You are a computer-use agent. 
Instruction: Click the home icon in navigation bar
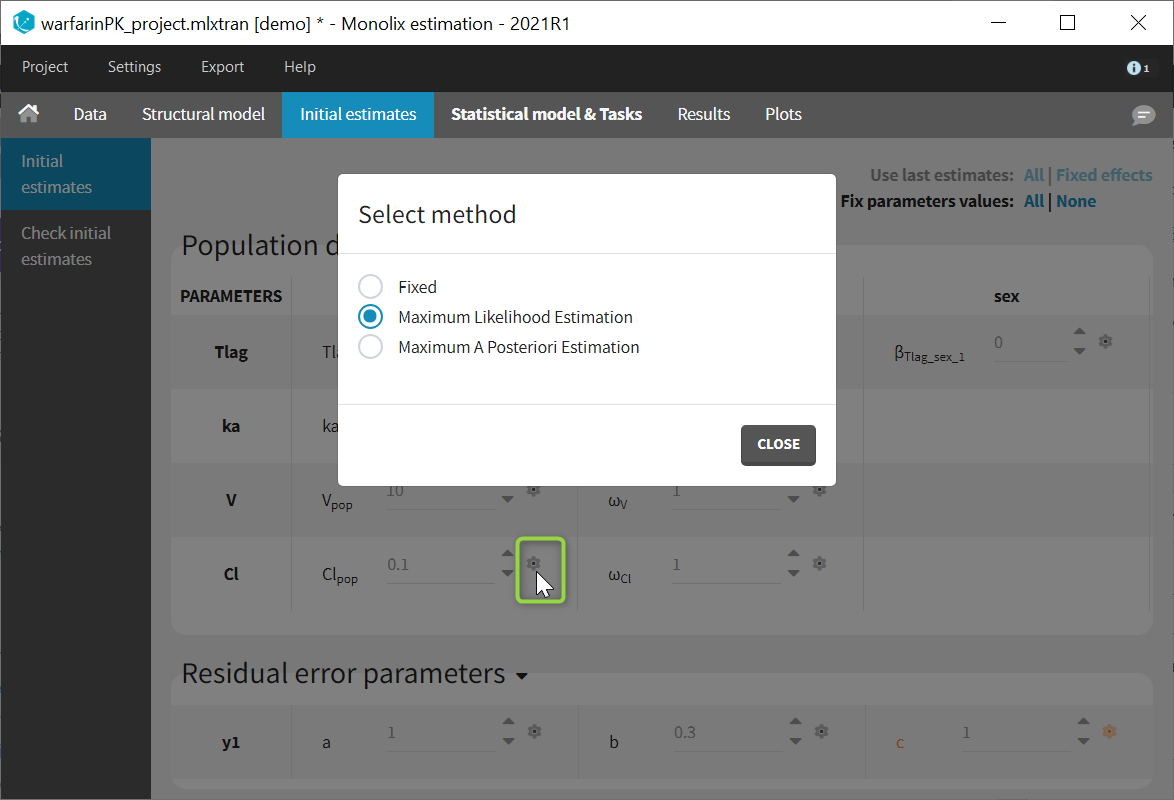click(x=29, y=114)
